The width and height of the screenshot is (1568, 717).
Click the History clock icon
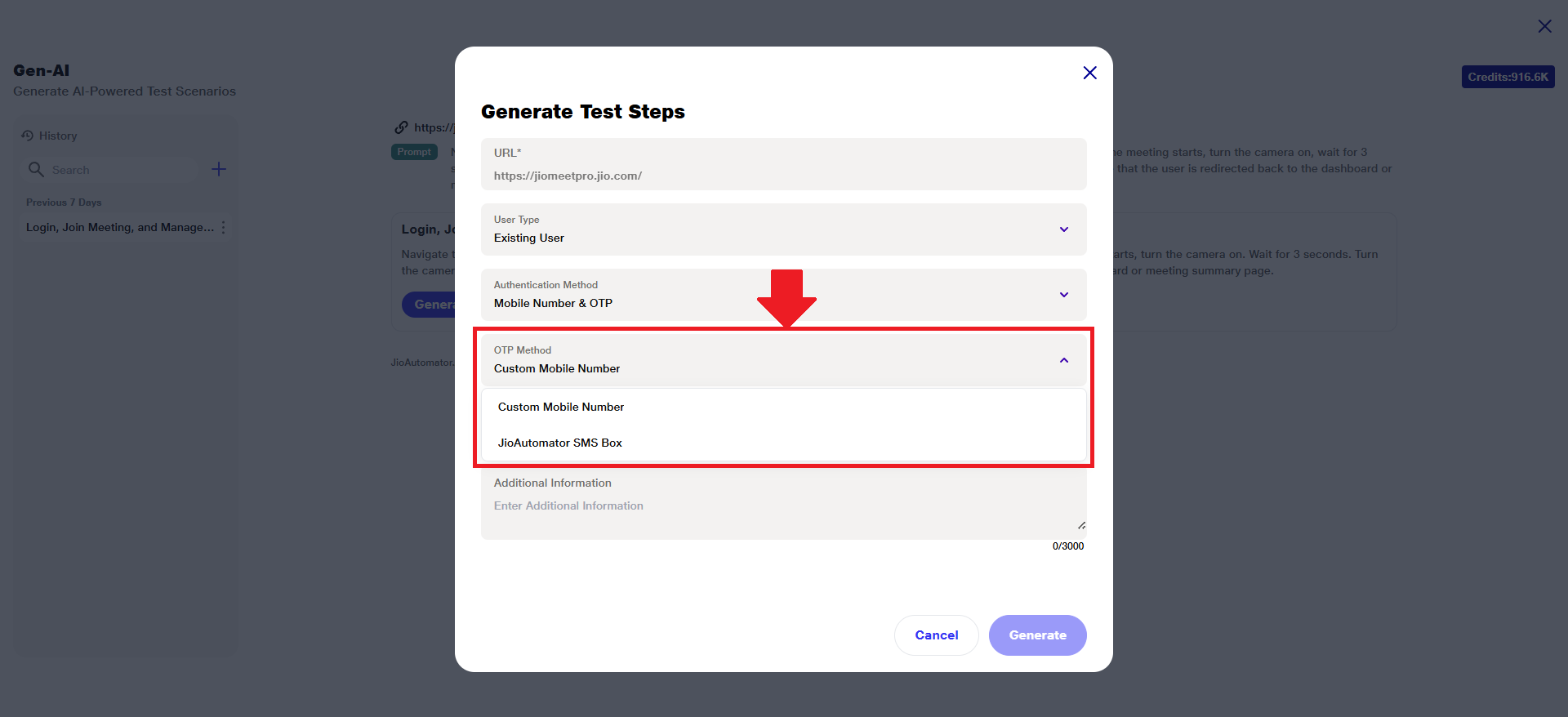pyautogui.click(x=28, y=136)
